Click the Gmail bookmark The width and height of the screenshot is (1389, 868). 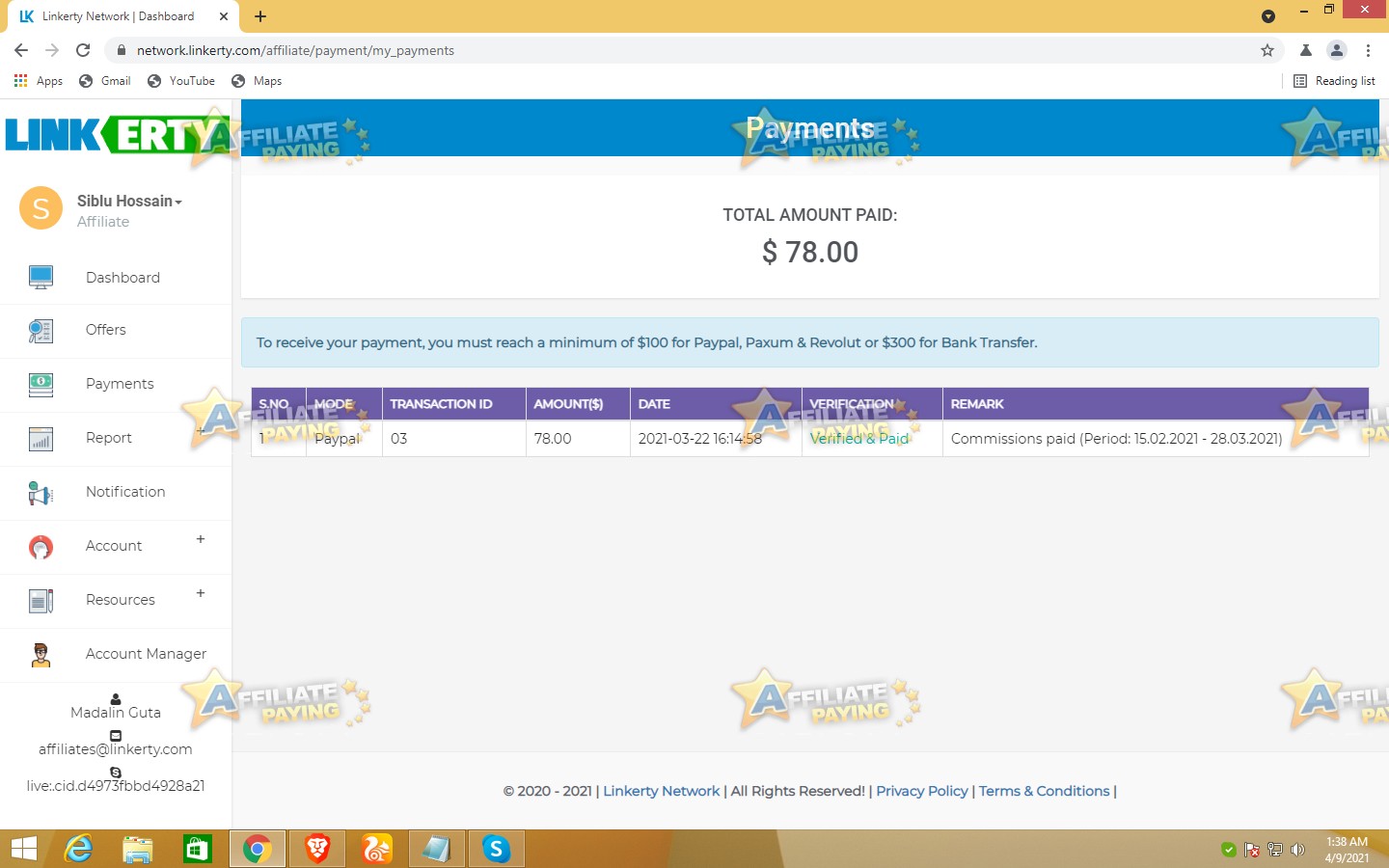tap(105, 81)
